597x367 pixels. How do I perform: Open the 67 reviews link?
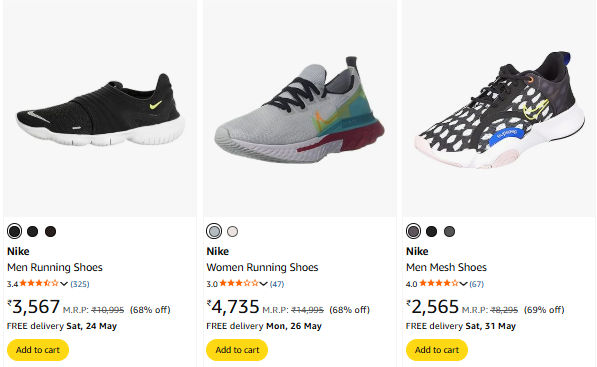click(476, 284)
